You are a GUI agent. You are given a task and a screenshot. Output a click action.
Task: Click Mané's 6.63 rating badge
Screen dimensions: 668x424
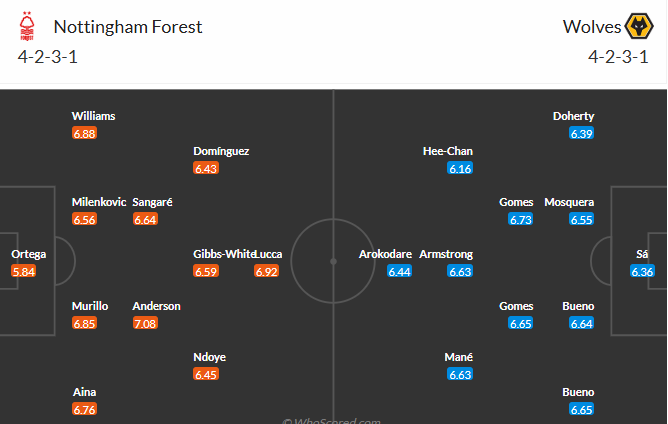click(x=460, y=375)
